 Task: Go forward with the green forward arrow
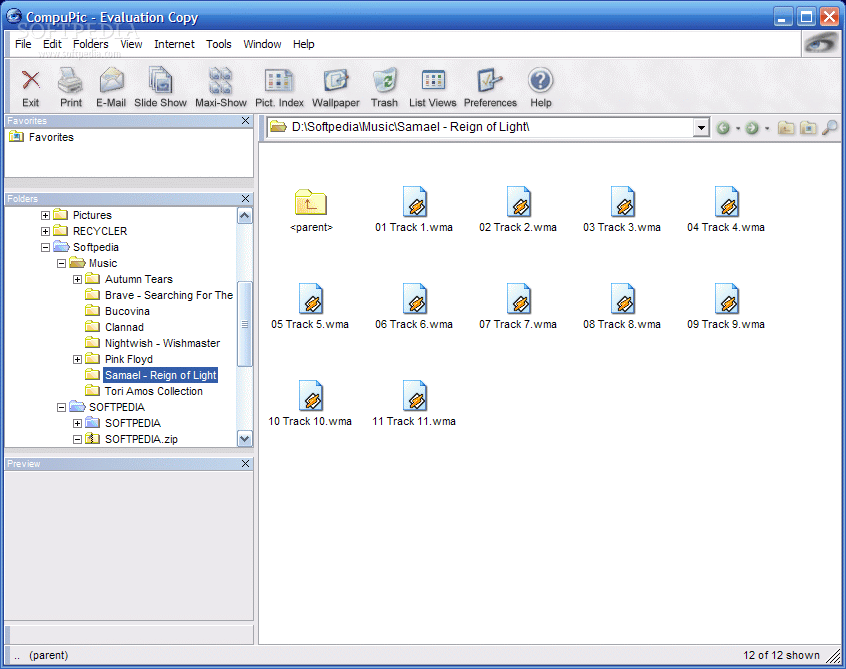[752, 128]
